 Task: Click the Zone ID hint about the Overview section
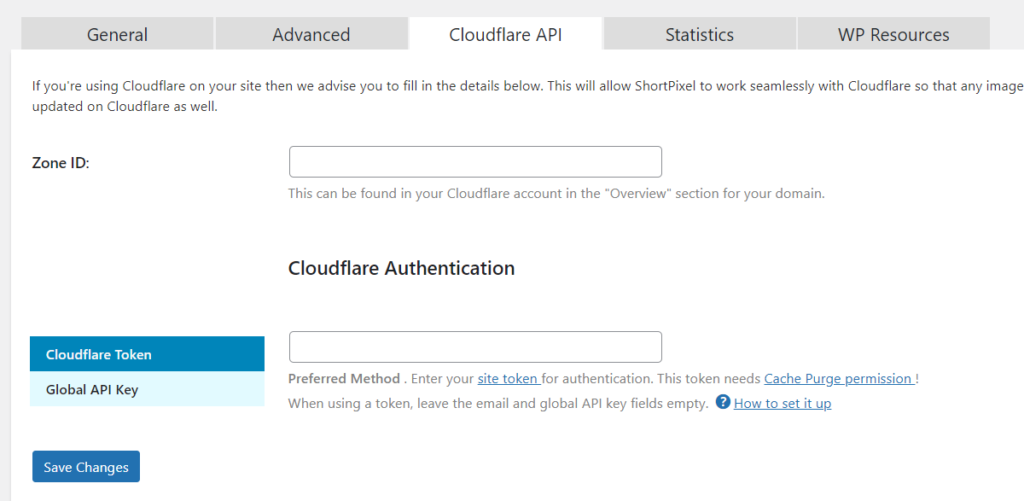[x=557, y=194]
